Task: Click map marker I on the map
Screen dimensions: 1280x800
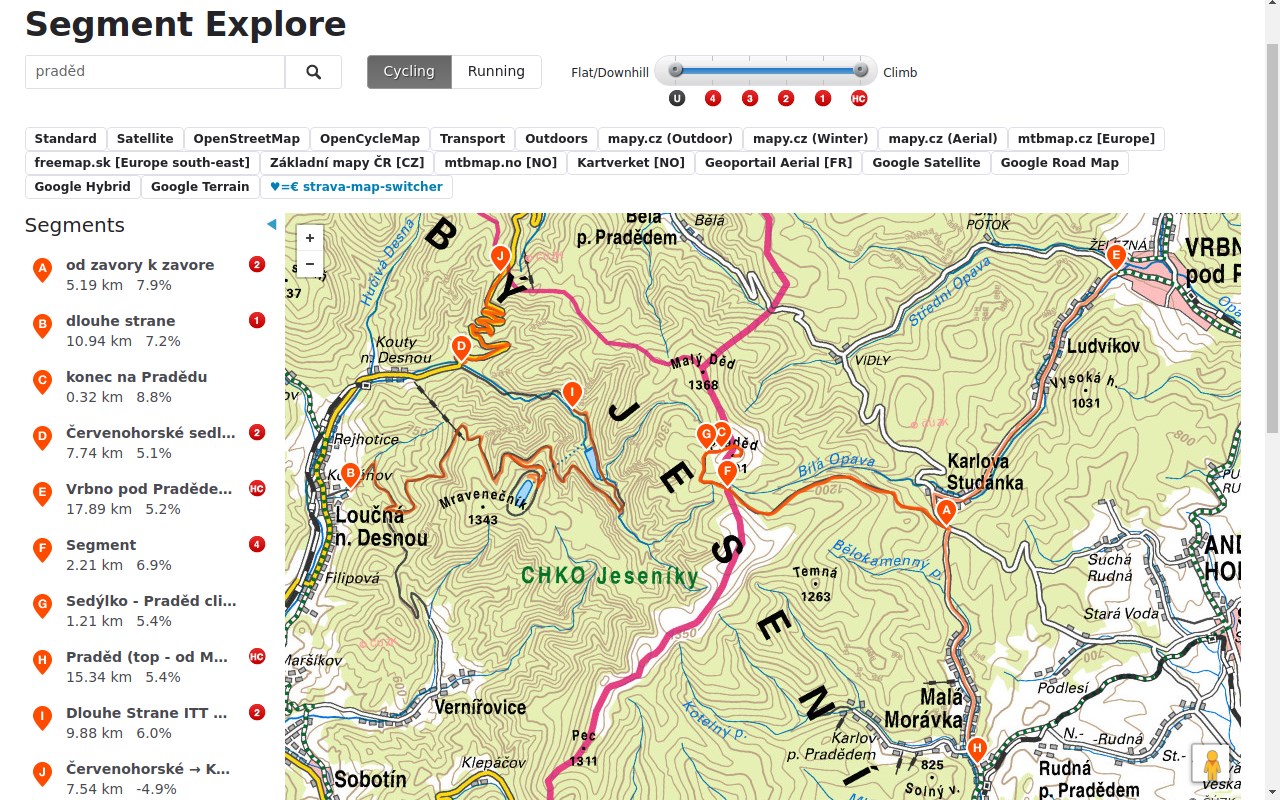Action: (x=572, y=393)
